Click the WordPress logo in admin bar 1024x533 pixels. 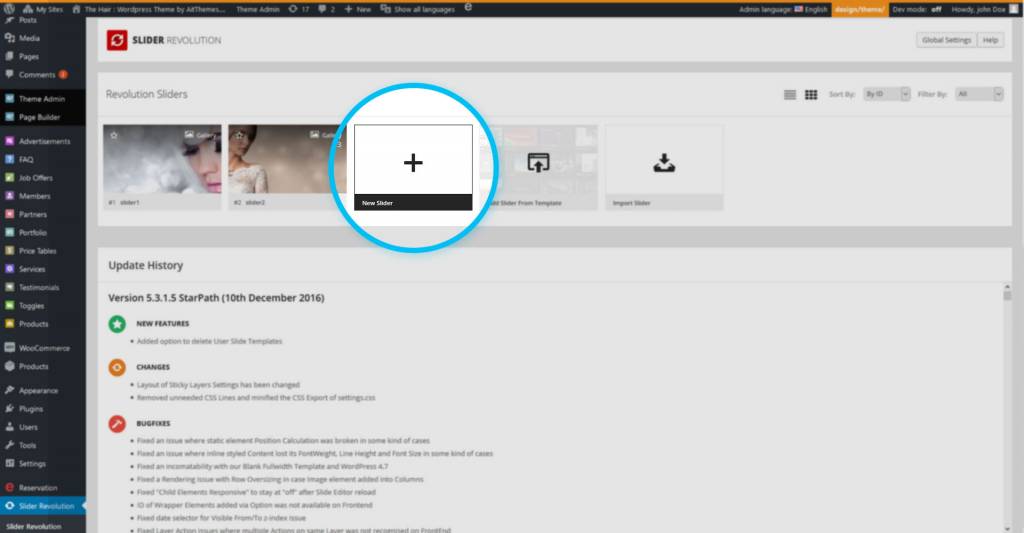click(x=8, y=9)
